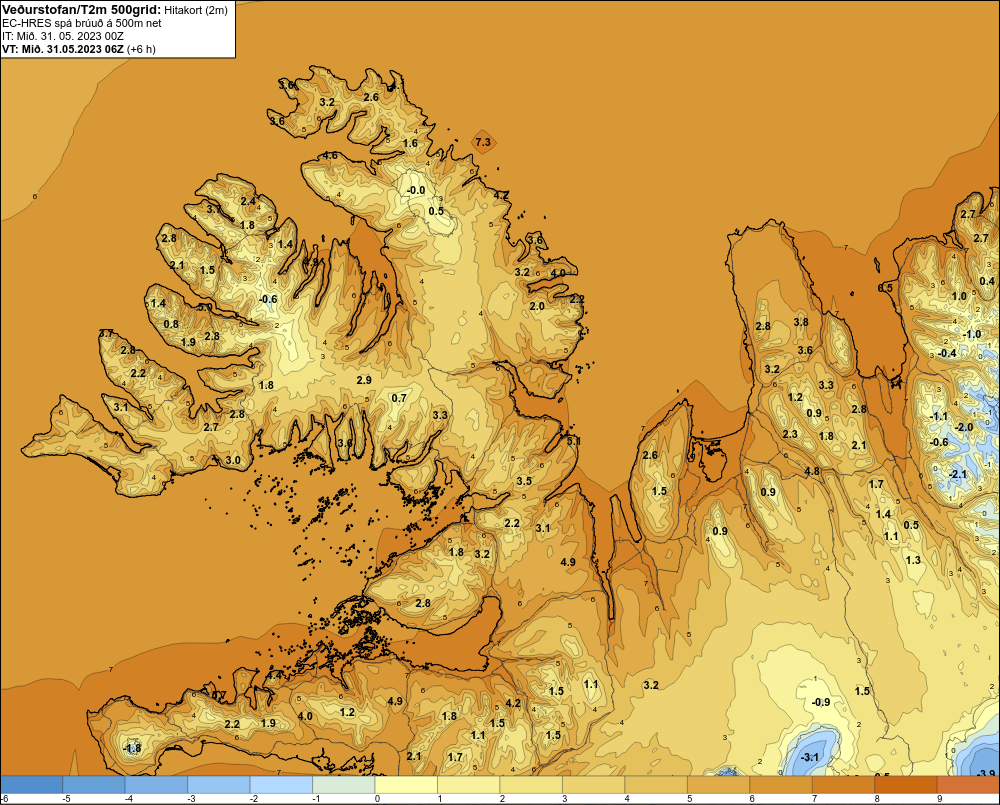Click the -2.1 temperature value
The height and width of the screenshot is (805, 1000).
(957, 474)
